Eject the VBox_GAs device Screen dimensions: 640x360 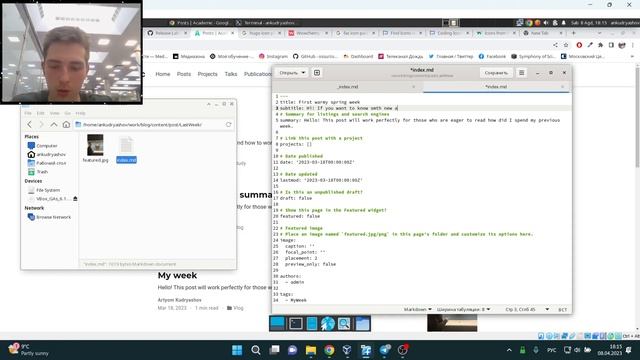click(75, 199)
